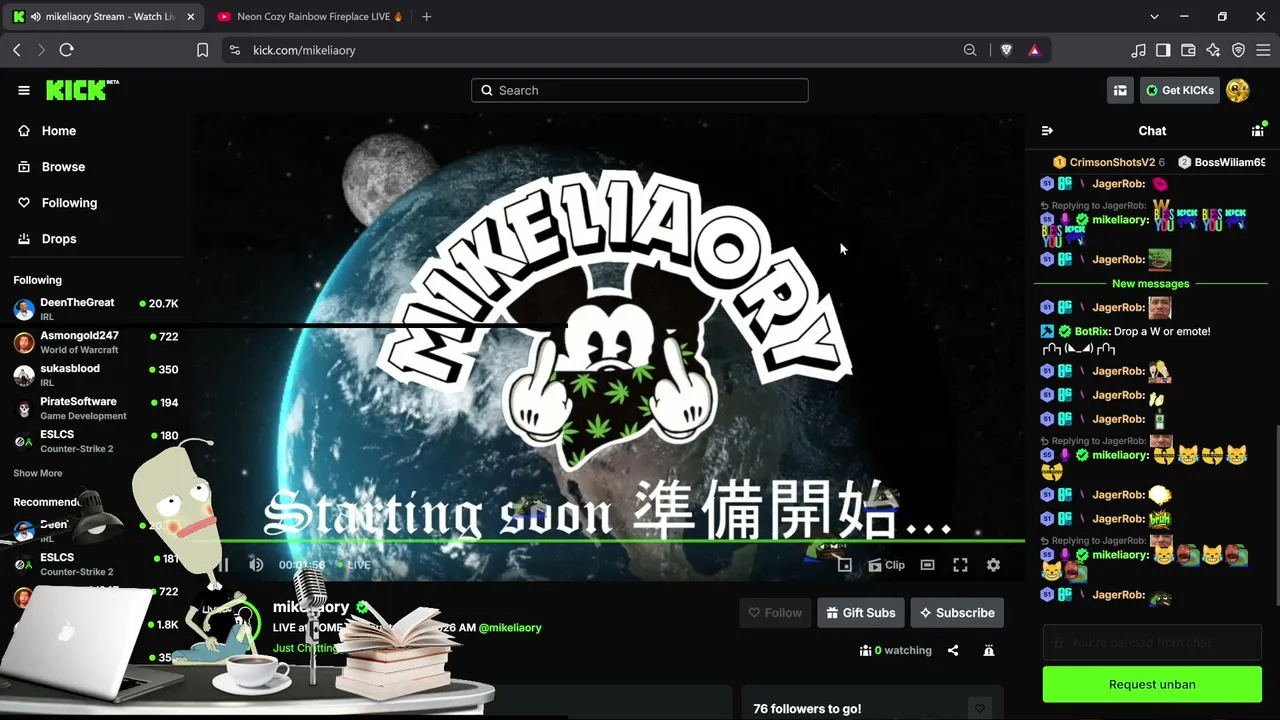
Task: Click the Get KICKs button
Action: tap(1180, 90)
